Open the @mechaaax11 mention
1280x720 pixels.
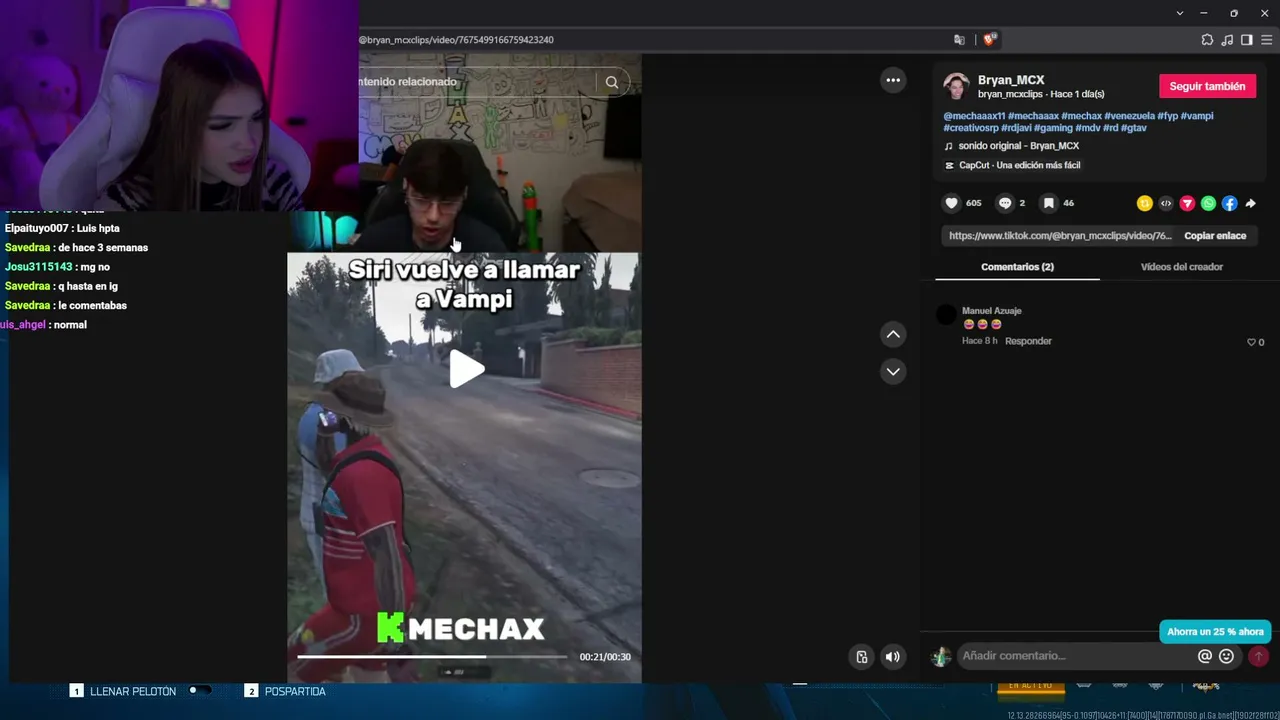[x=974, y=116]
